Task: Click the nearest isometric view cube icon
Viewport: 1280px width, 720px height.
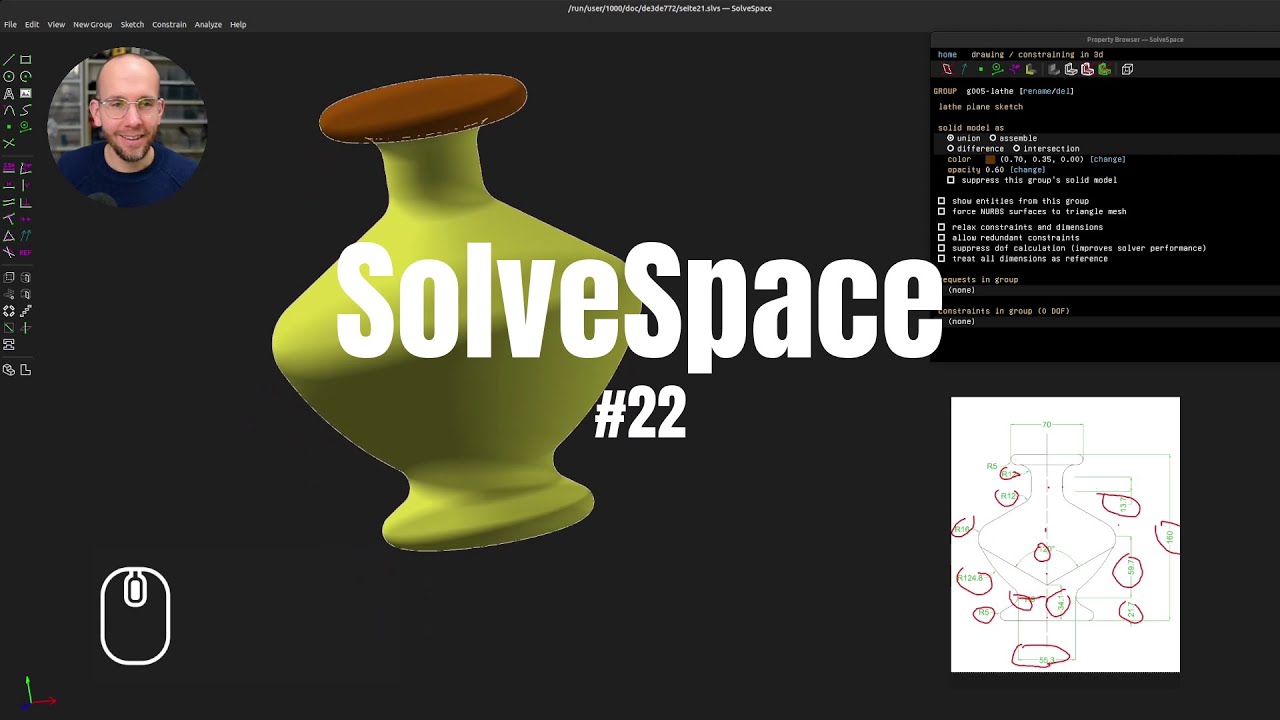Action: click(9, 369)
